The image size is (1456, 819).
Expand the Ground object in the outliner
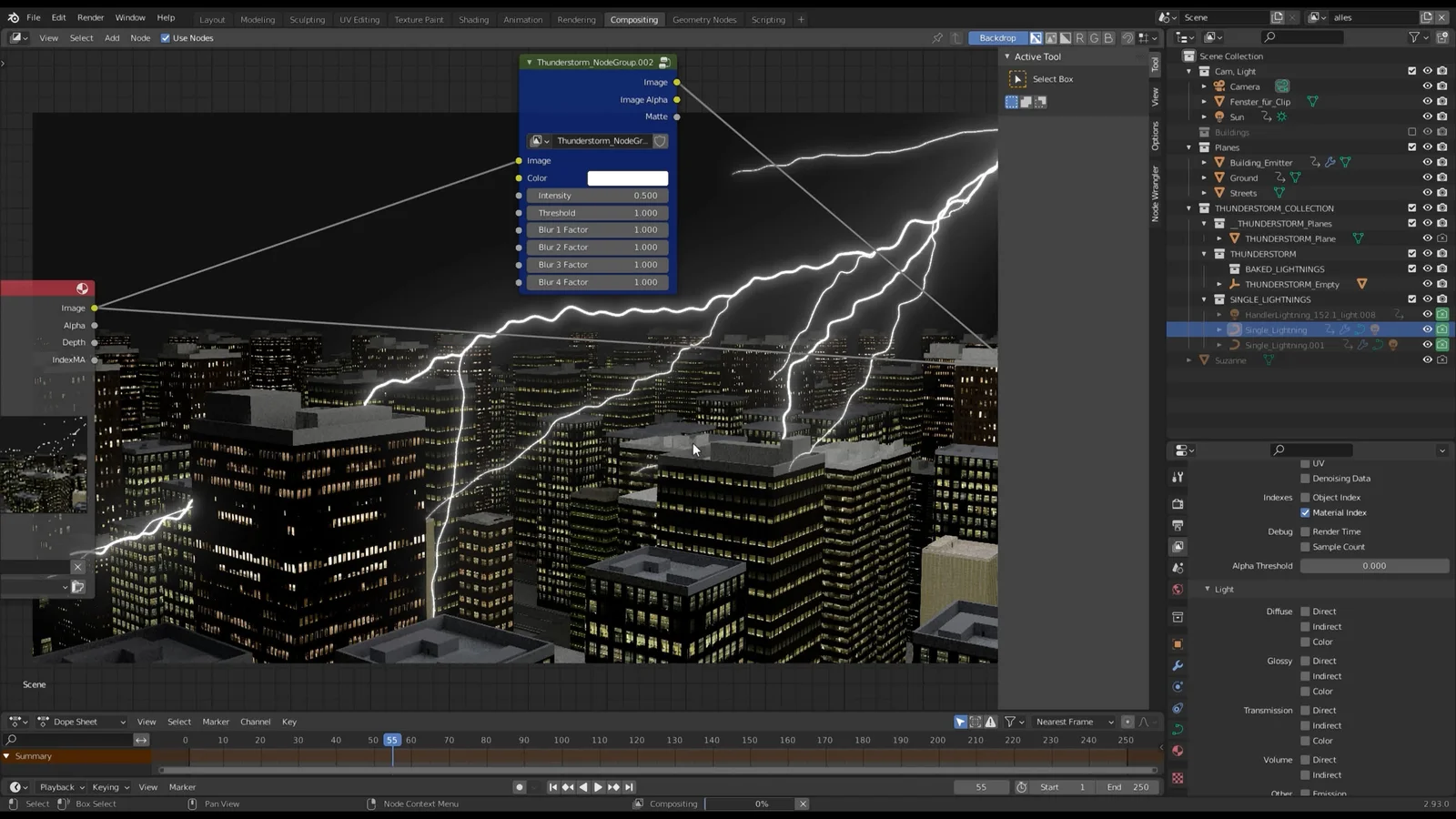click(1206, 177)
